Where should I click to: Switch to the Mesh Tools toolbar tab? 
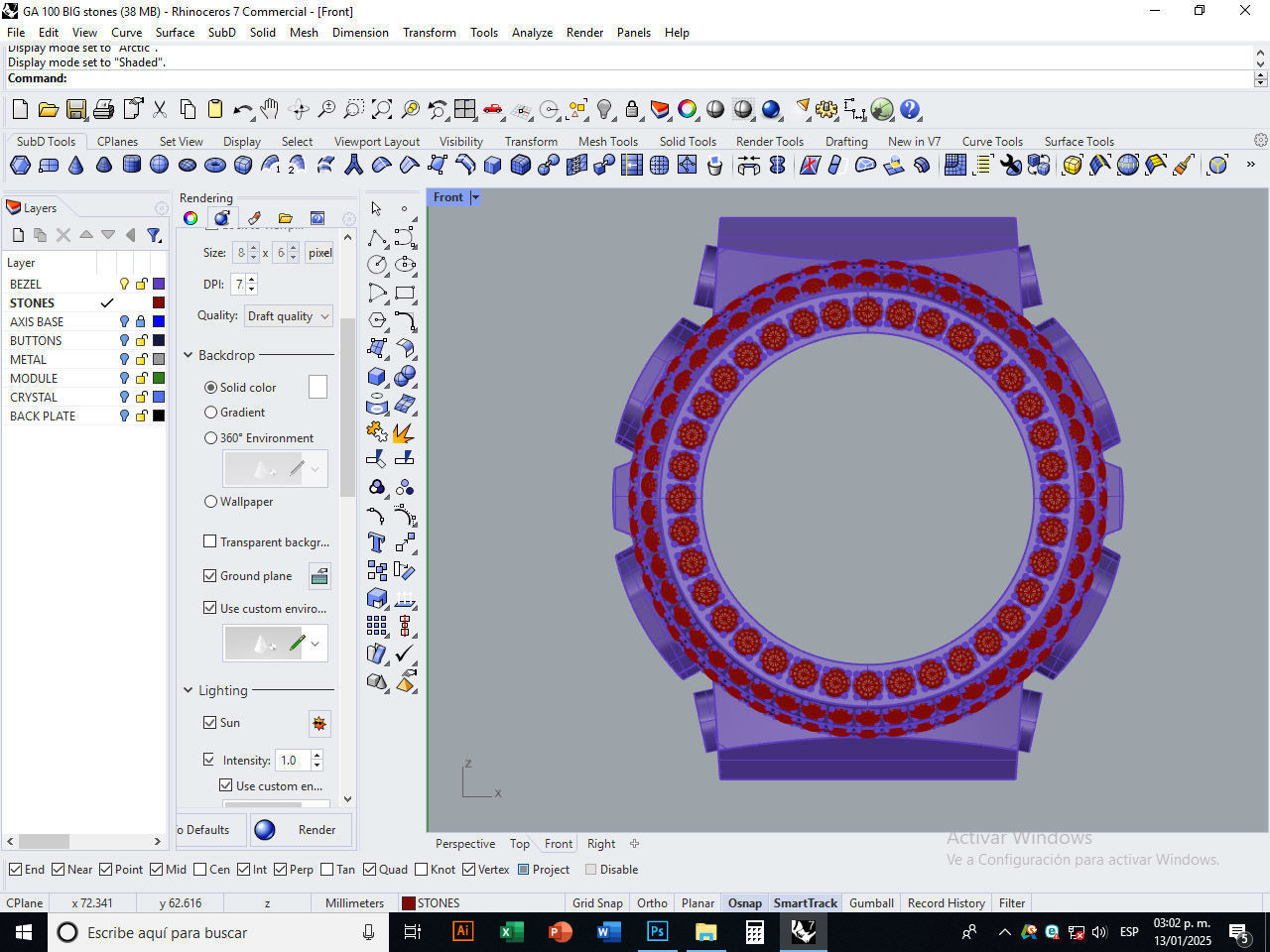point(608,142)
